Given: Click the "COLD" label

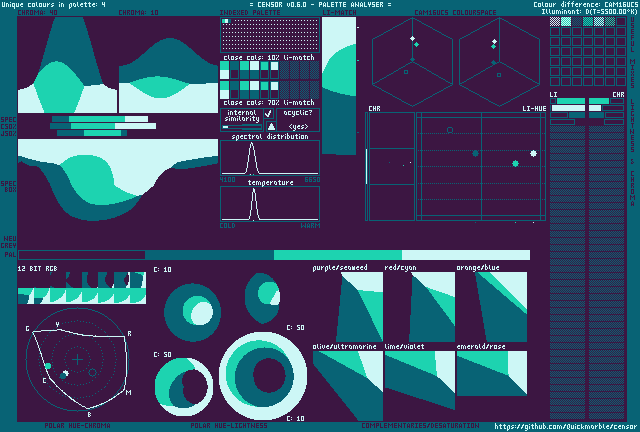Looking at the screenshot, I should [227, 225].
